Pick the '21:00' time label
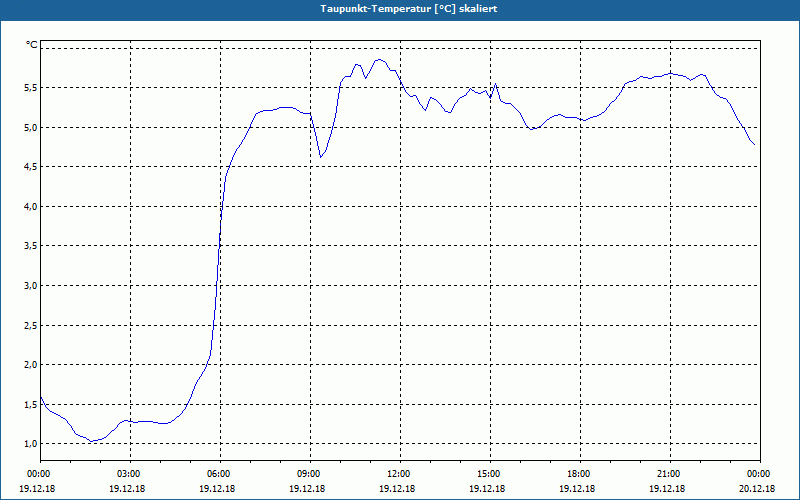800x500 pixels. 670,474
